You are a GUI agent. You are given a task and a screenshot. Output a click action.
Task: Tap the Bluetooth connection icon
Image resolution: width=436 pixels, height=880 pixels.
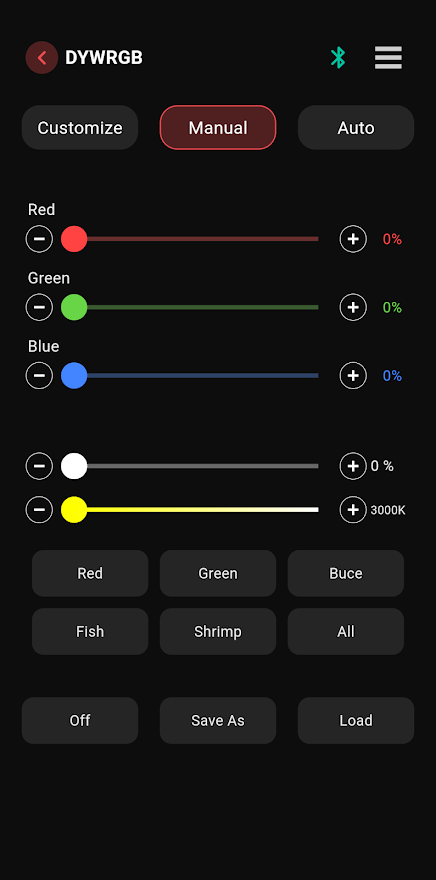click(338, 57)
